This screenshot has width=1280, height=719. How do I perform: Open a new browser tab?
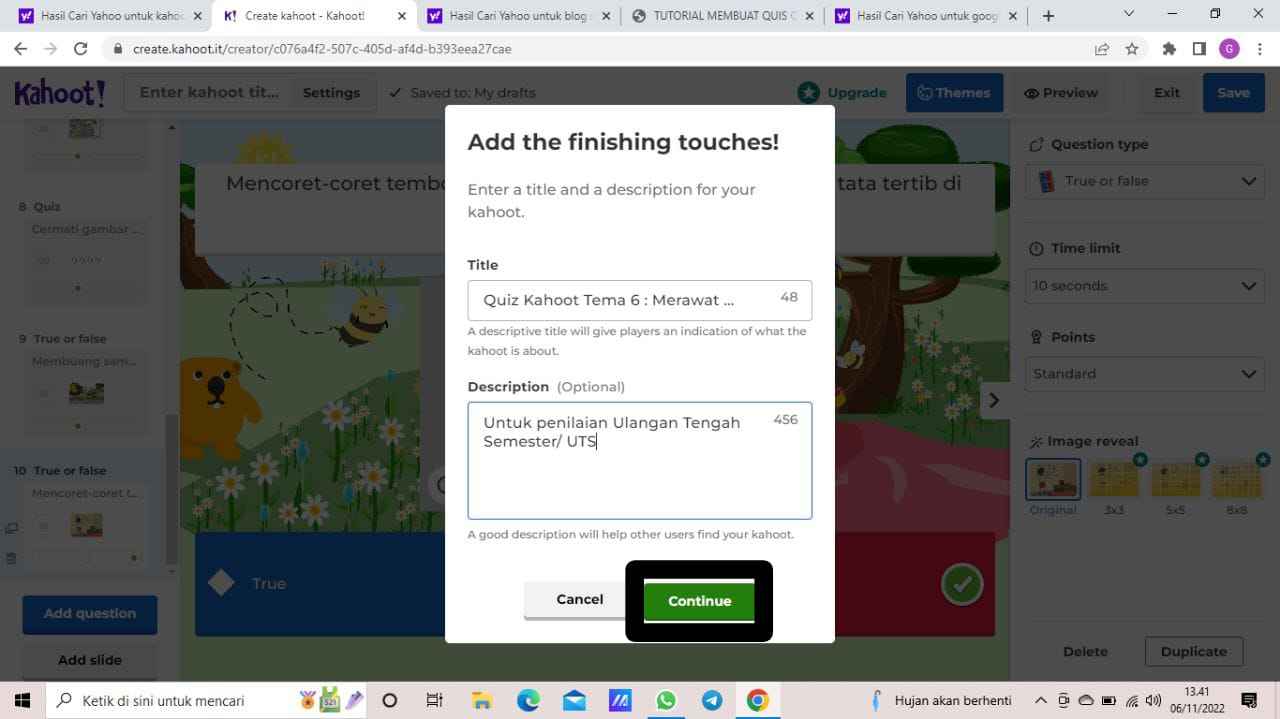[x=1048, y=16]
